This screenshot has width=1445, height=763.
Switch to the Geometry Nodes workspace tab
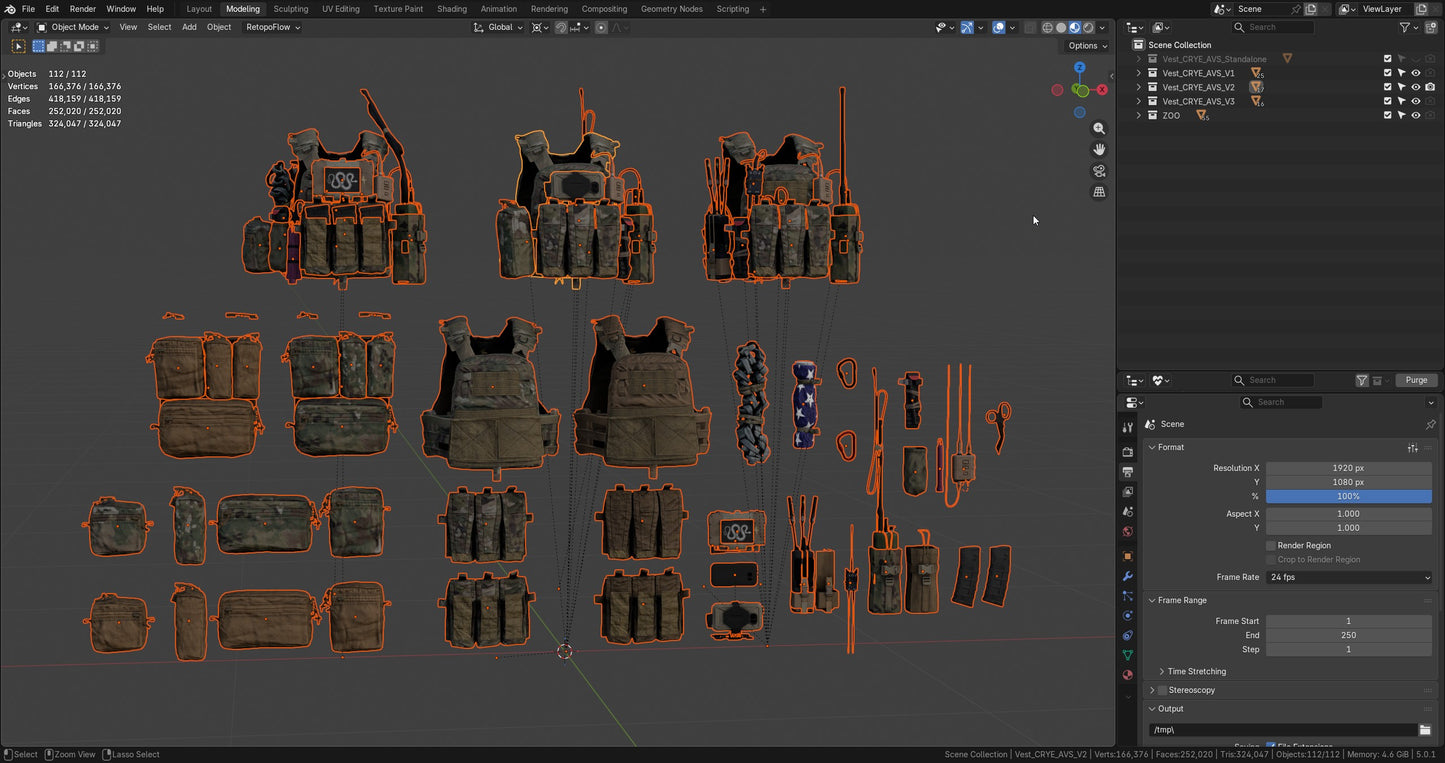coord(671,9)
